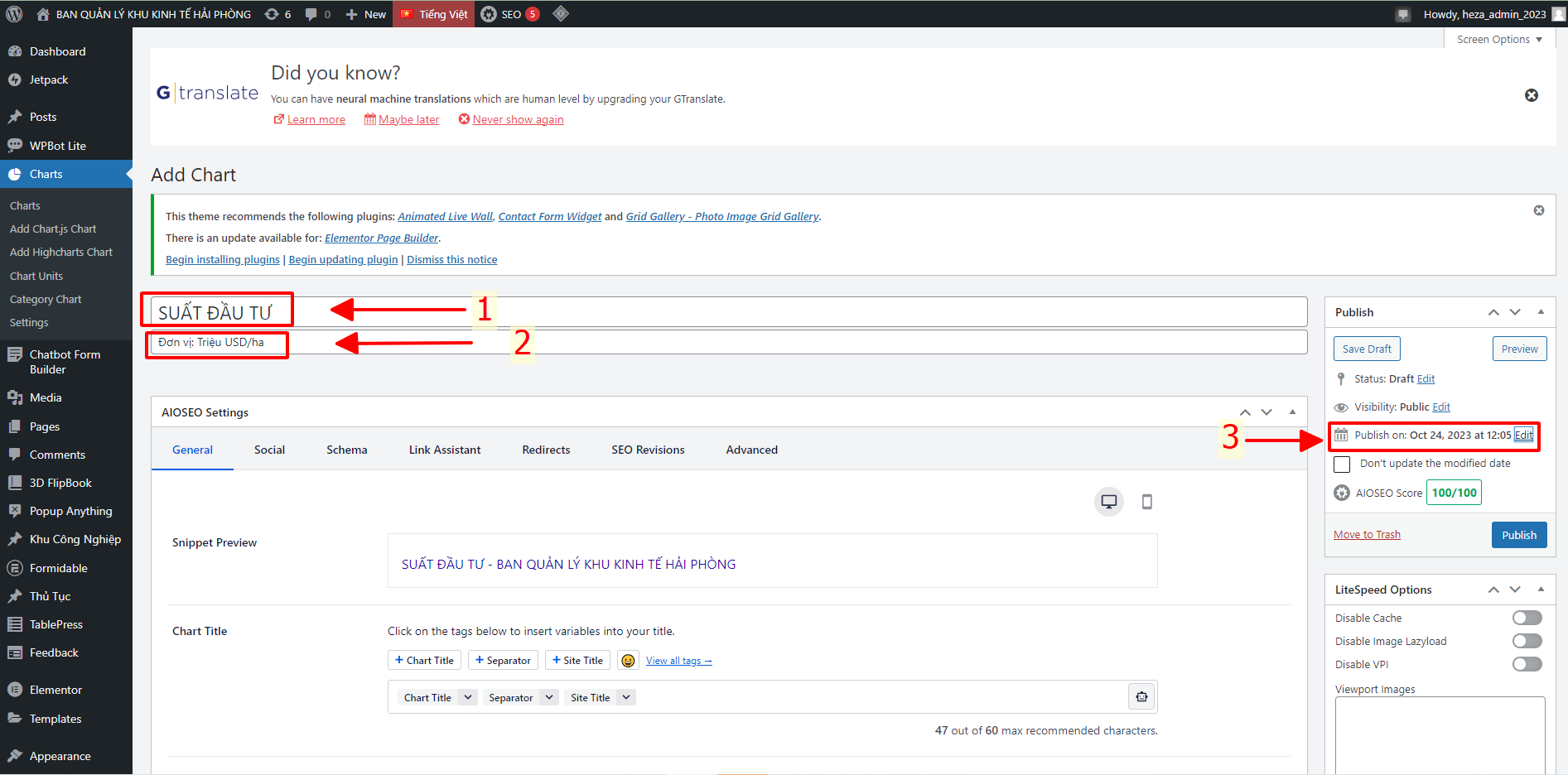This screenshot has height=775, width=1568.
Task: Click the WordPress logo in admin bar
Action: (14, 14)
